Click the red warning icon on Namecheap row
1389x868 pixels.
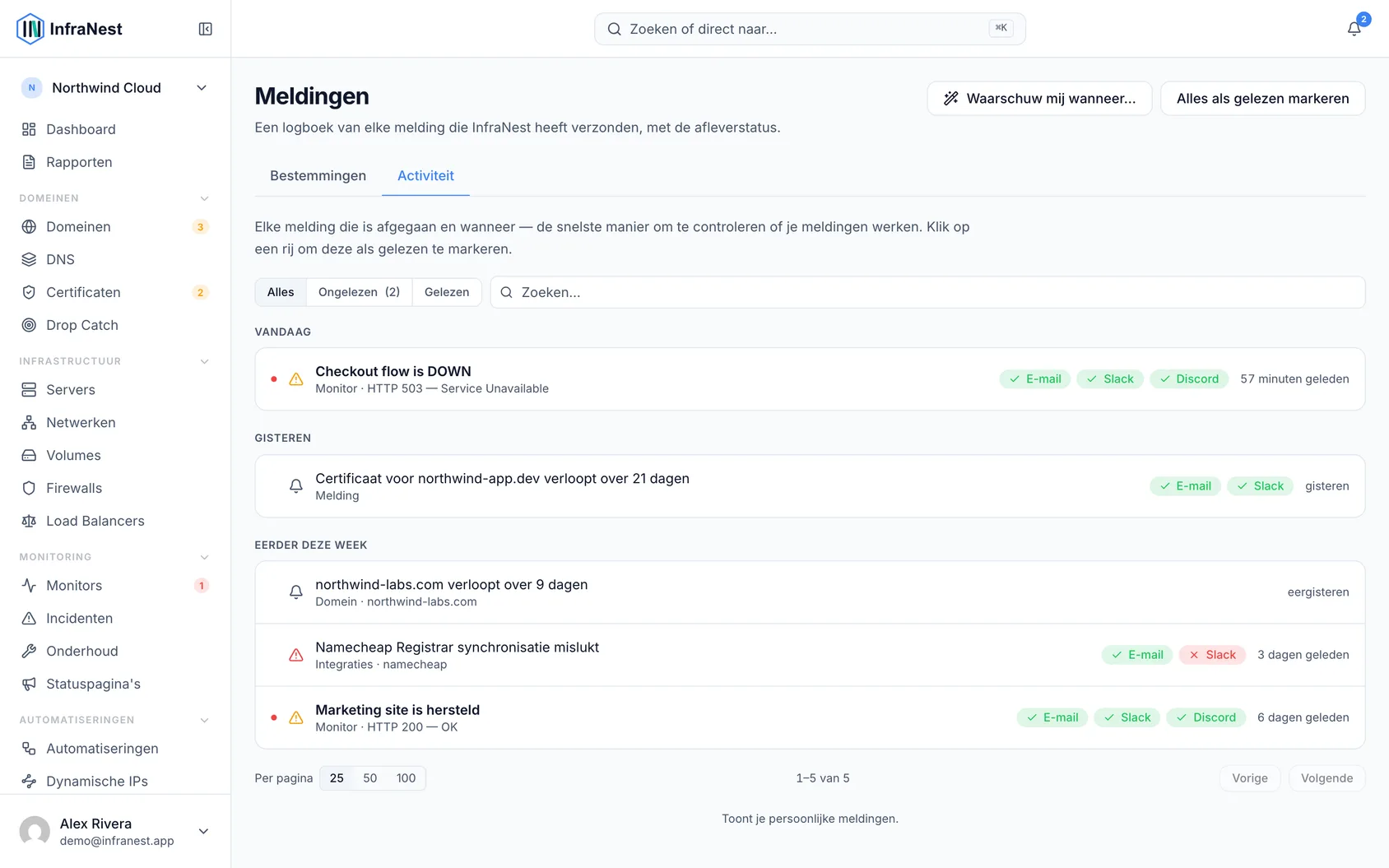(x=296, y=655)
